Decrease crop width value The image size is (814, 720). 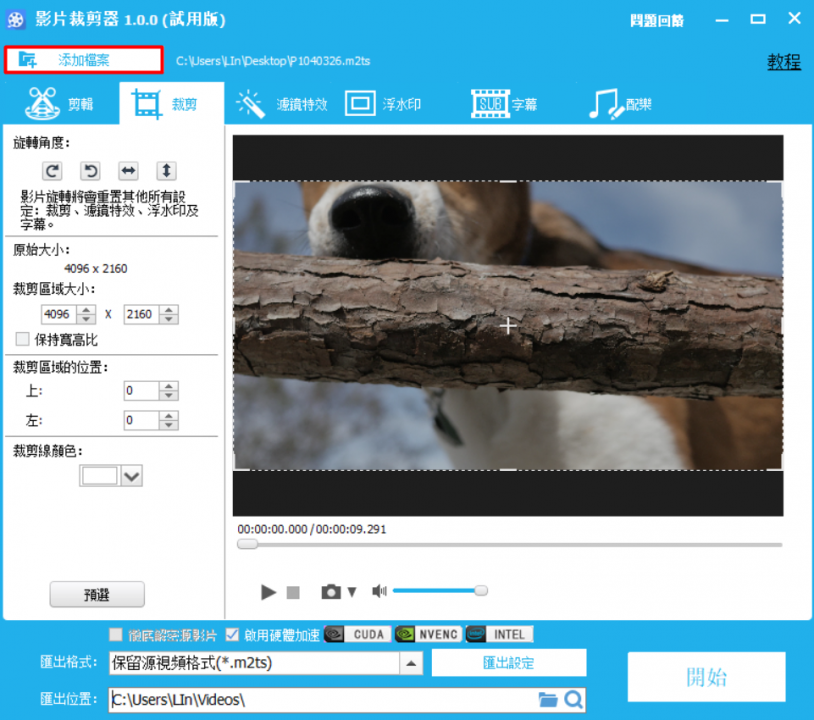(86, 319)
